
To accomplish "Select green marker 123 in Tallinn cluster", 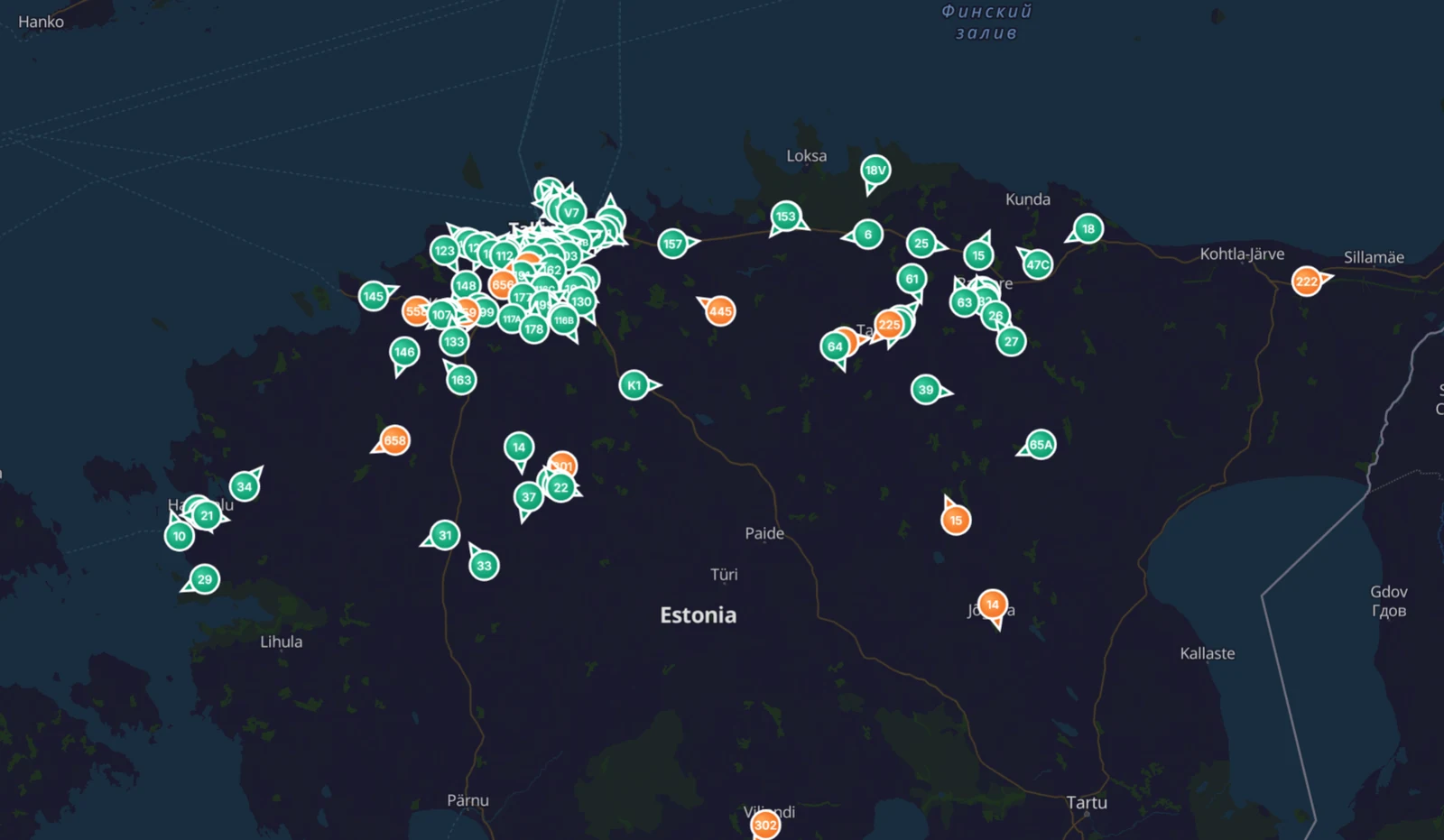I will 444,251.
